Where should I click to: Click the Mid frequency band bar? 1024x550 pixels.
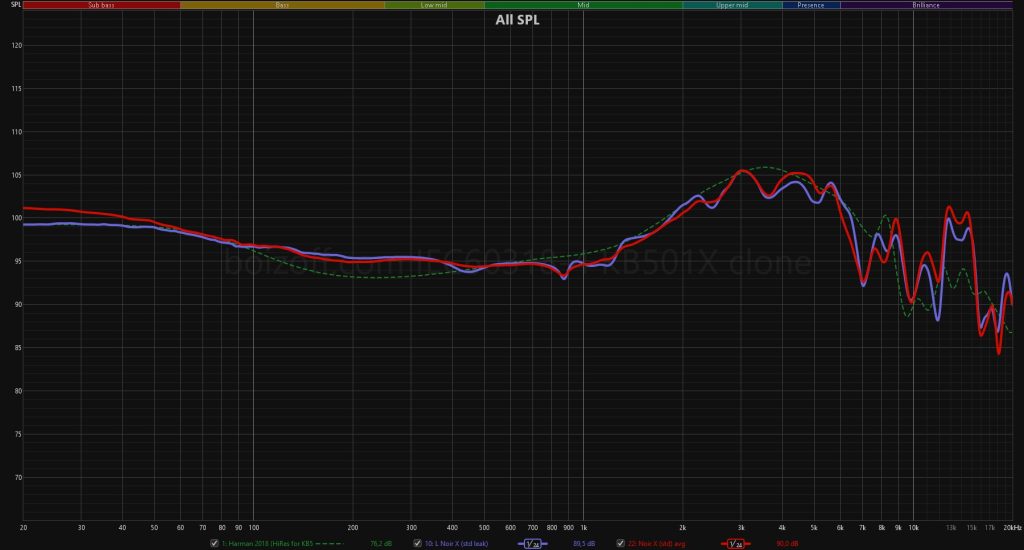click(583, 5)
